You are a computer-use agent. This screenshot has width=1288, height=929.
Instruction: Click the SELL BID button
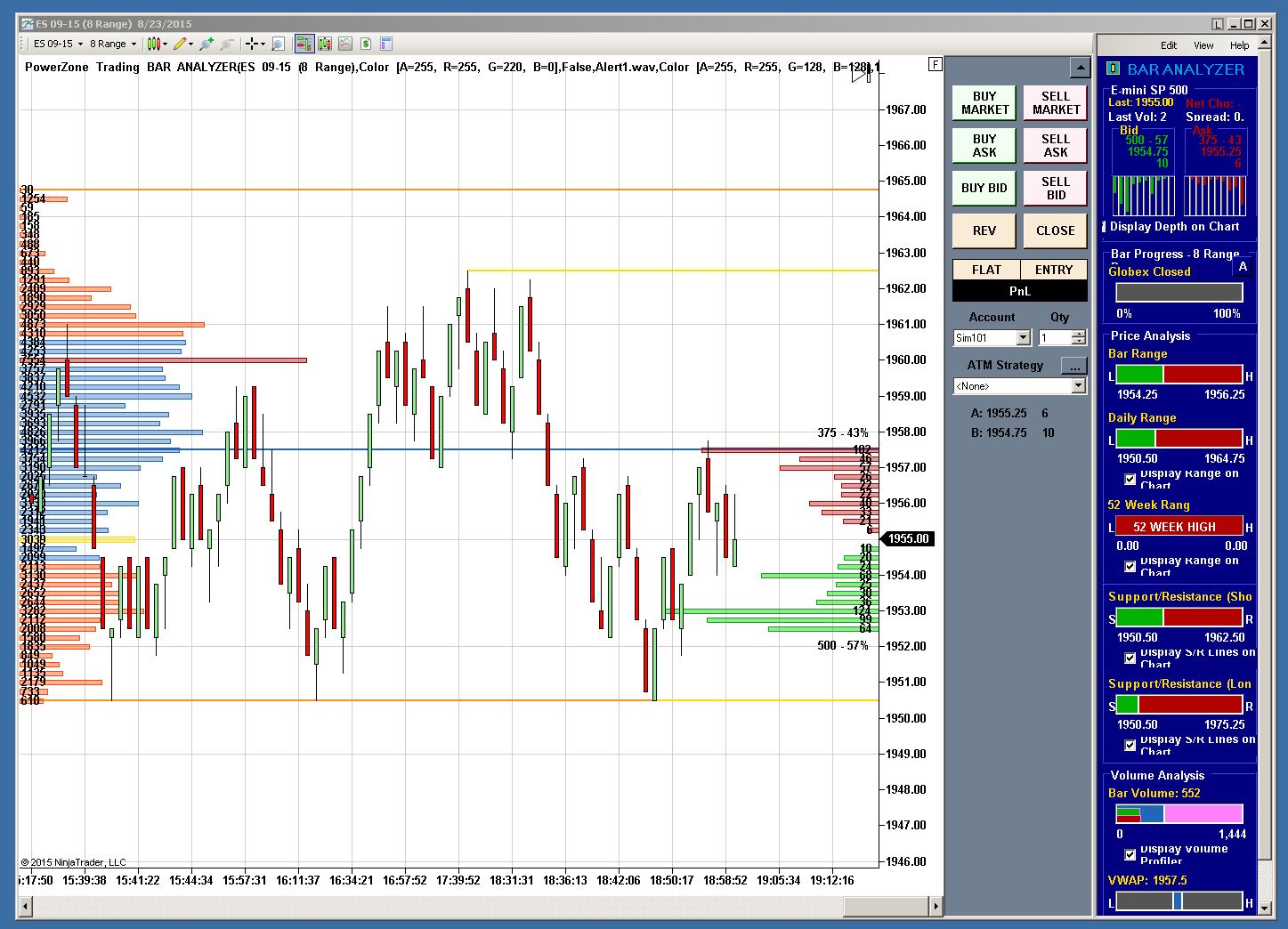coord(1056,189)
